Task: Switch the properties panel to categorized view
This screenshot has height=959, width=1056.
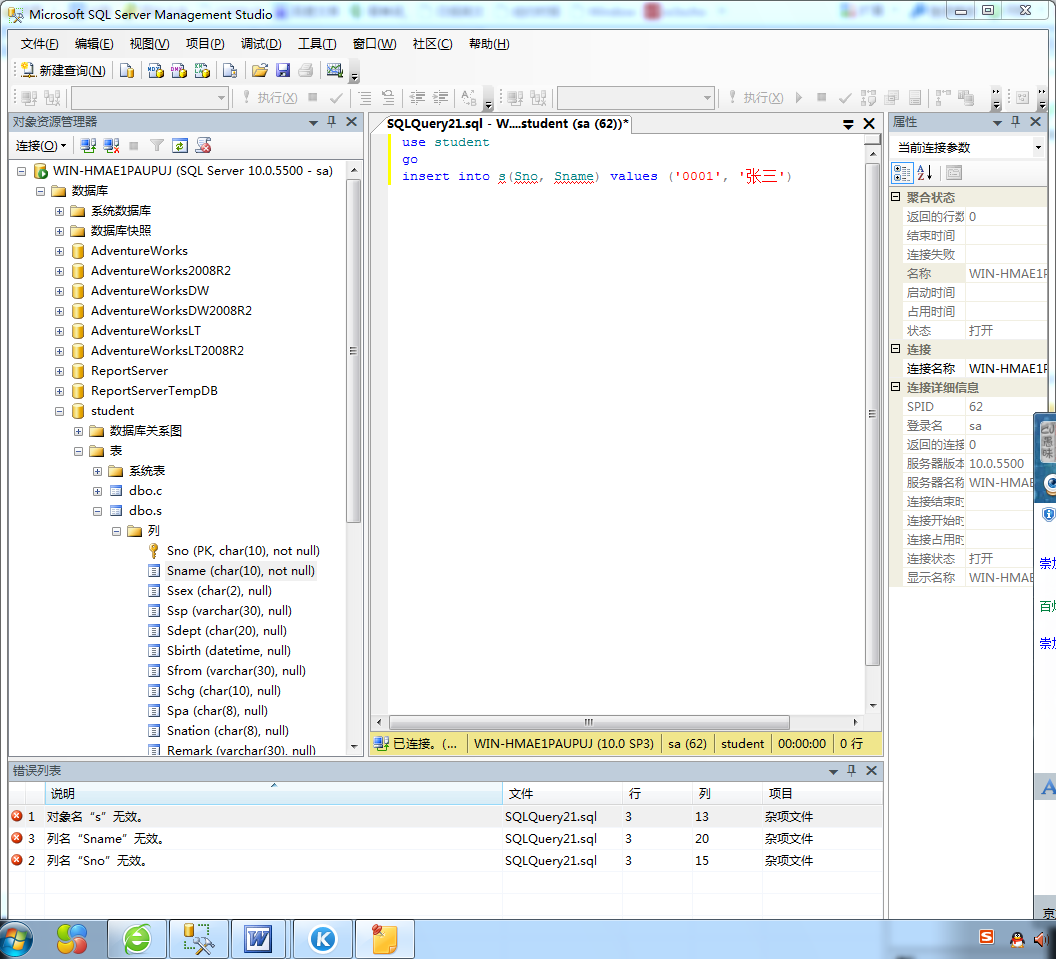Action: (902, 173)
